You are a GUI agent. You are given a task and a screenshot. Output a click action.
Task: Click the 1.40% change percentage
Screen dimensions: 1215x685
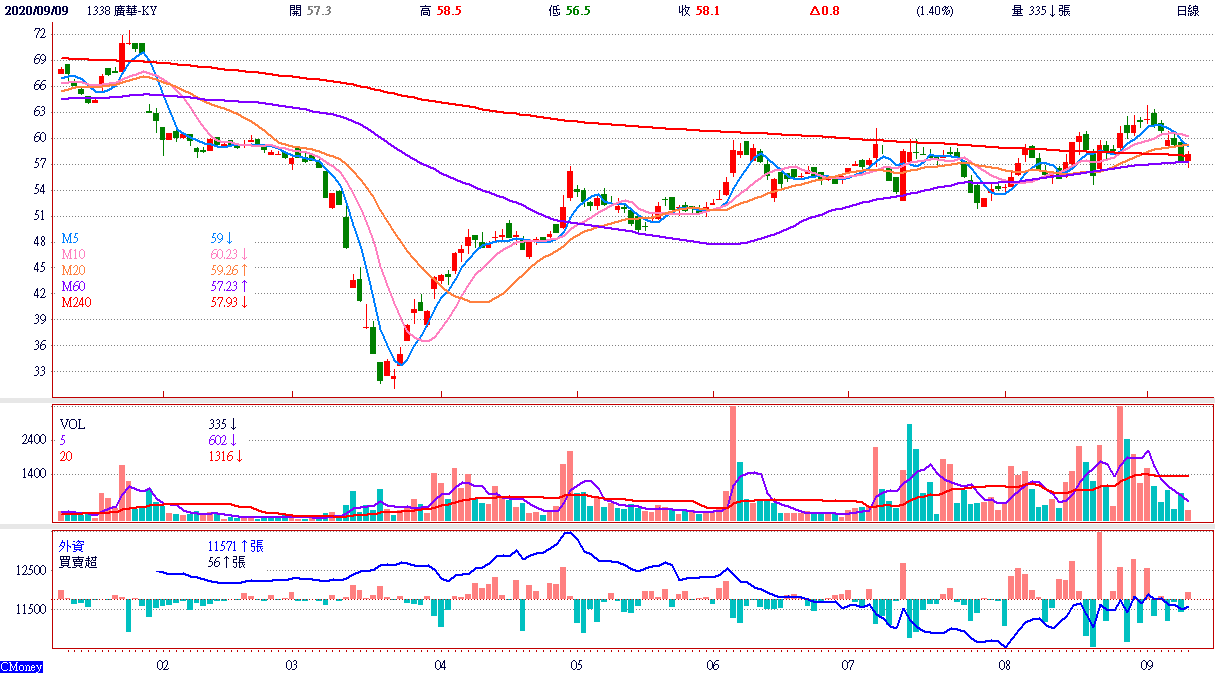[934, 10]
